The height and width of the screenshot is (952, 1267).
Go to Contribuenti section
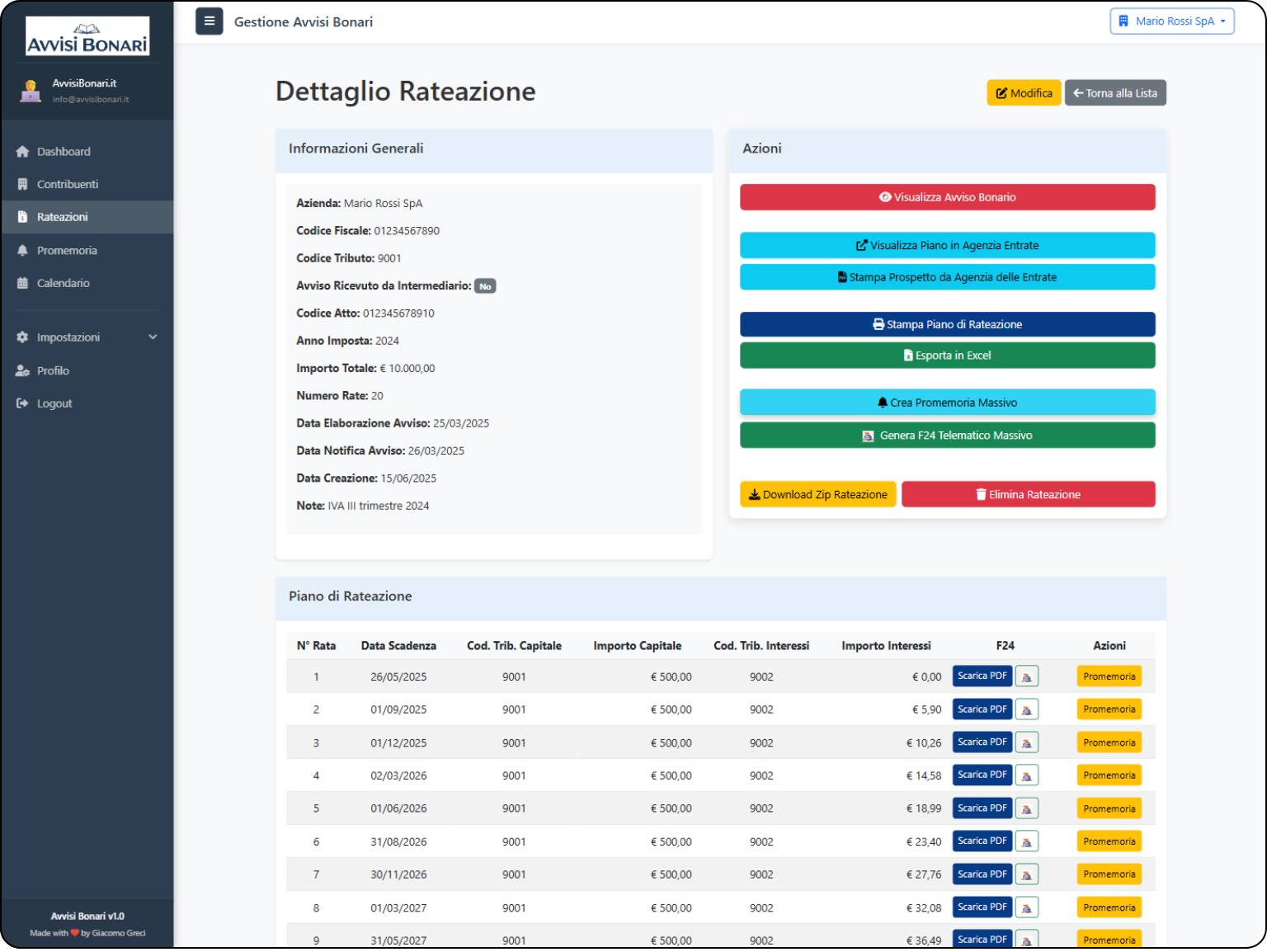[67, 185]
